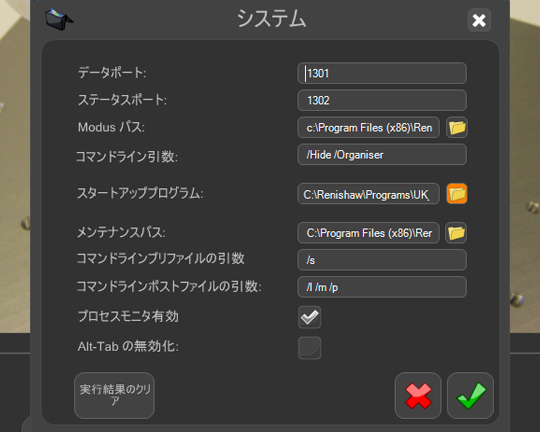Browse for the メンテナンスパス folder

(x=456, y=233)
